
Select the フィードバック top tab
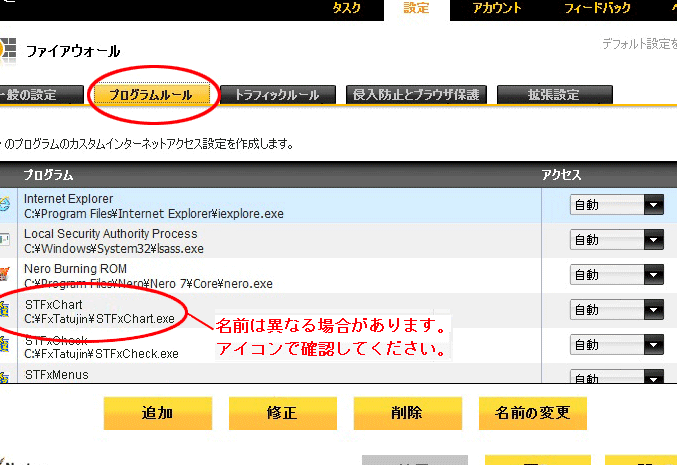point(597,8)
